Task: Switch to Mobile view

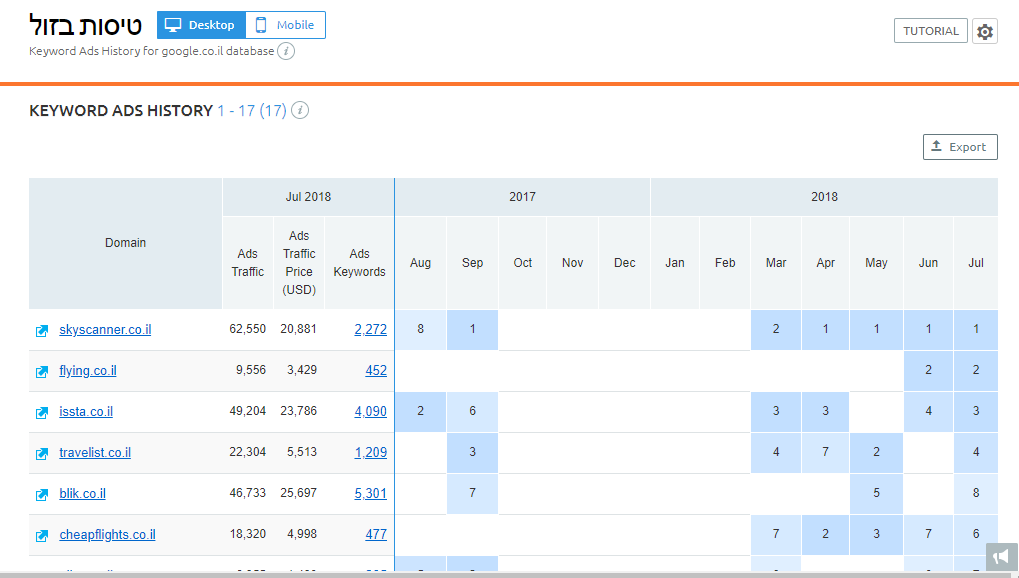Action: (x=285, y=25)
